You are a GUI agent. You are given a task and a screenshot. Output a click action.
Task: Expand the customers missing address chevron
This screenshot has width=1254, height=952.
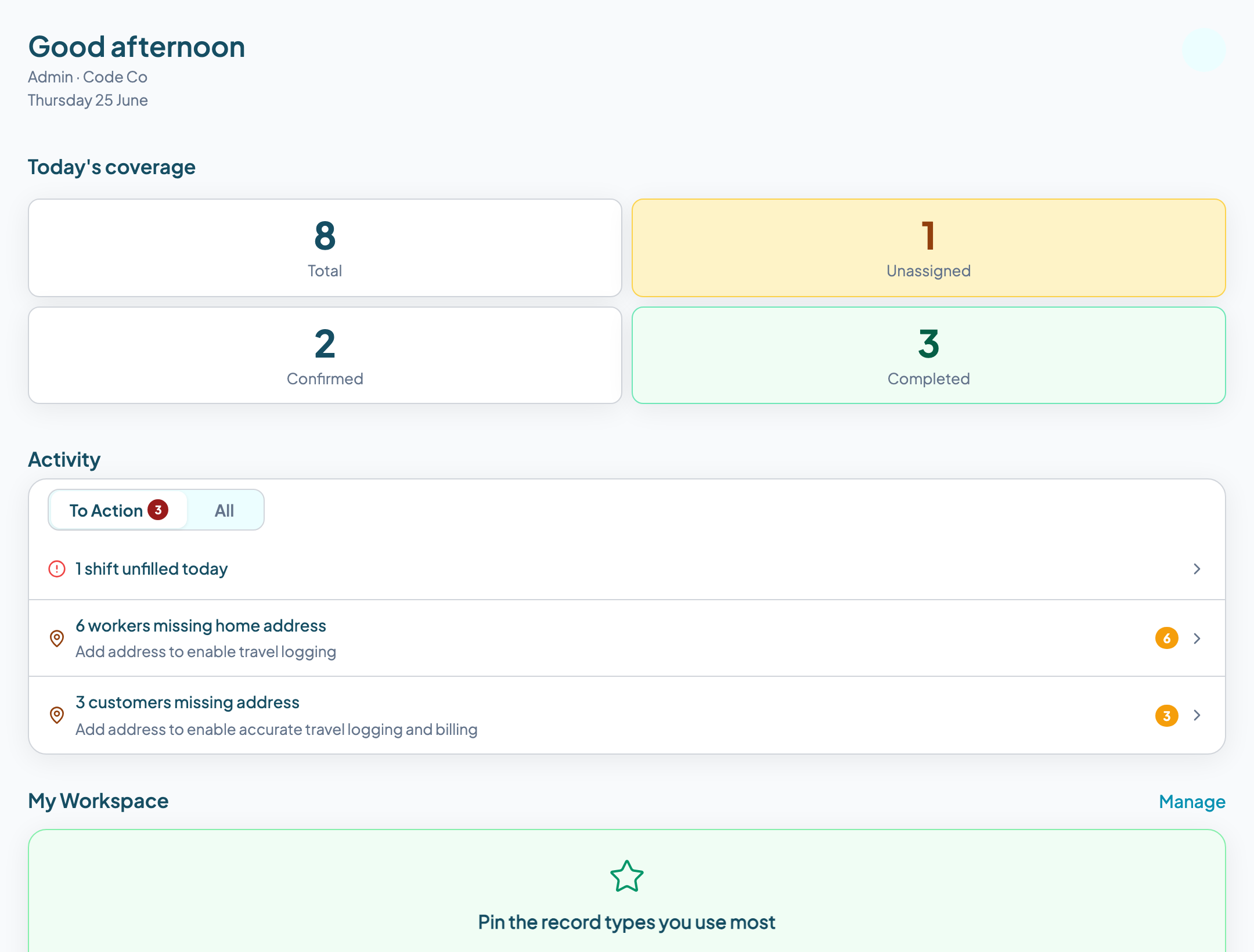[1197, 715]
